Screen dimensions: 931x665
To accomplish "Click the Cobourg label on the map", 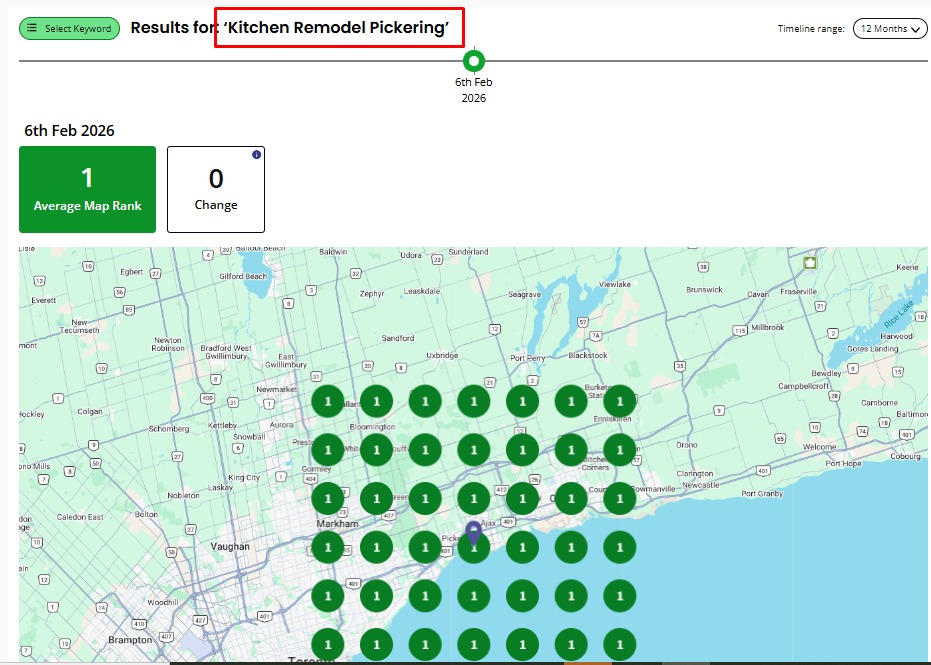I will [905, 456].
